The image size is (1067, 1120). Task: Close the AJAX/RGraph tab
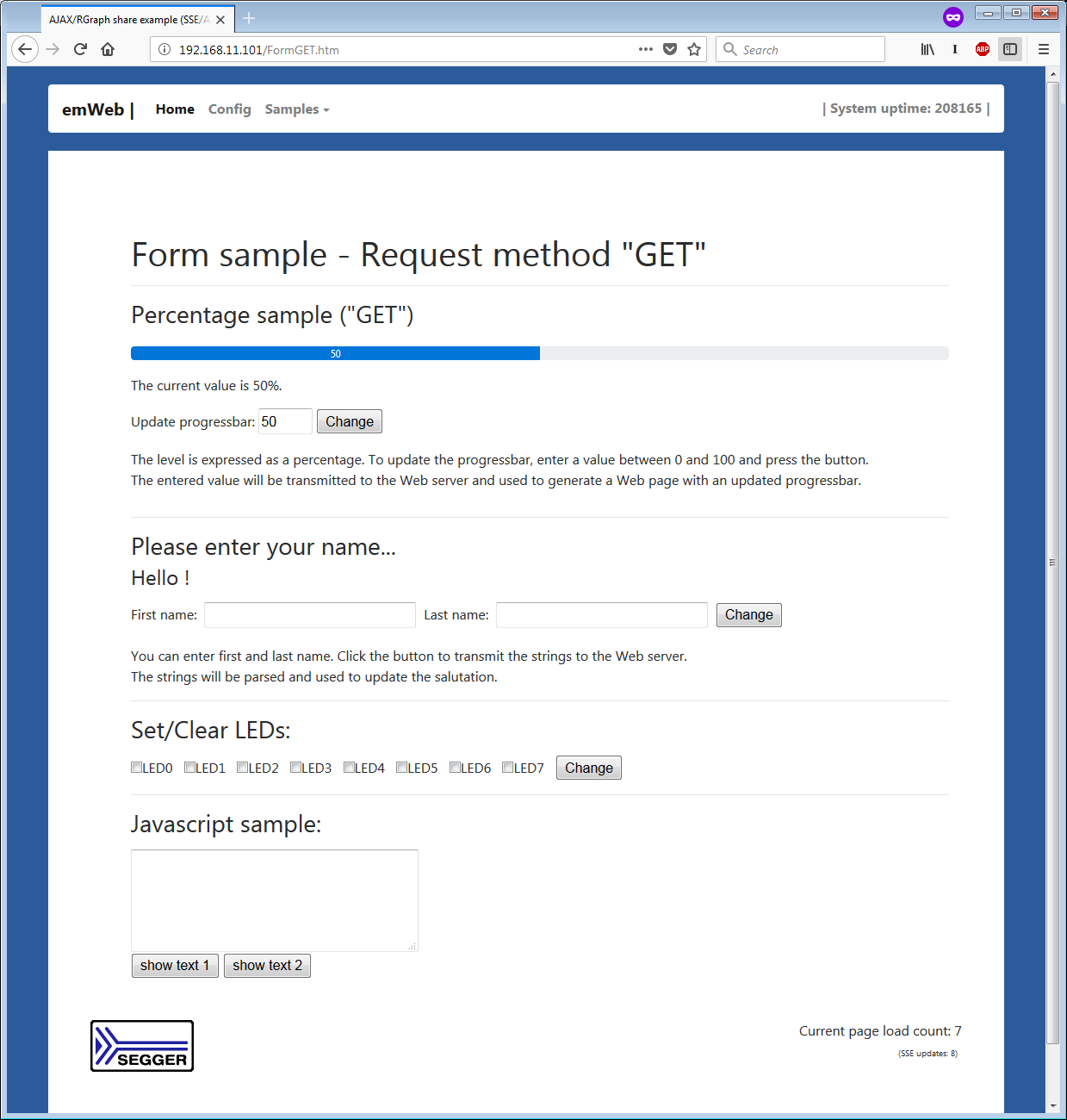[x=220, y=19]
